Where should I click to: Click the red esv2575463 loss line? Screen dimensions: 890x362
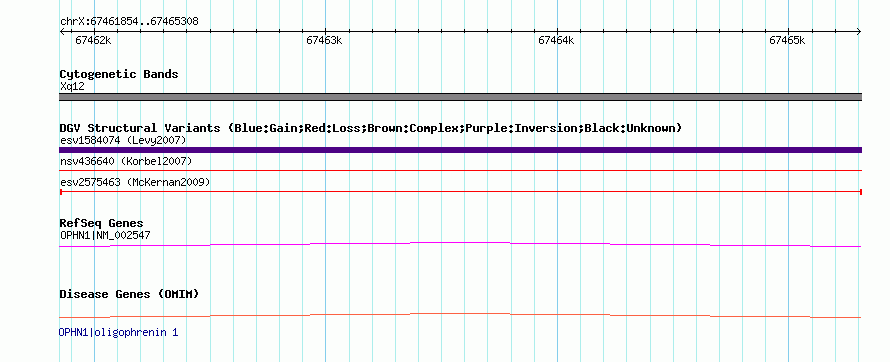pos(460,192)
